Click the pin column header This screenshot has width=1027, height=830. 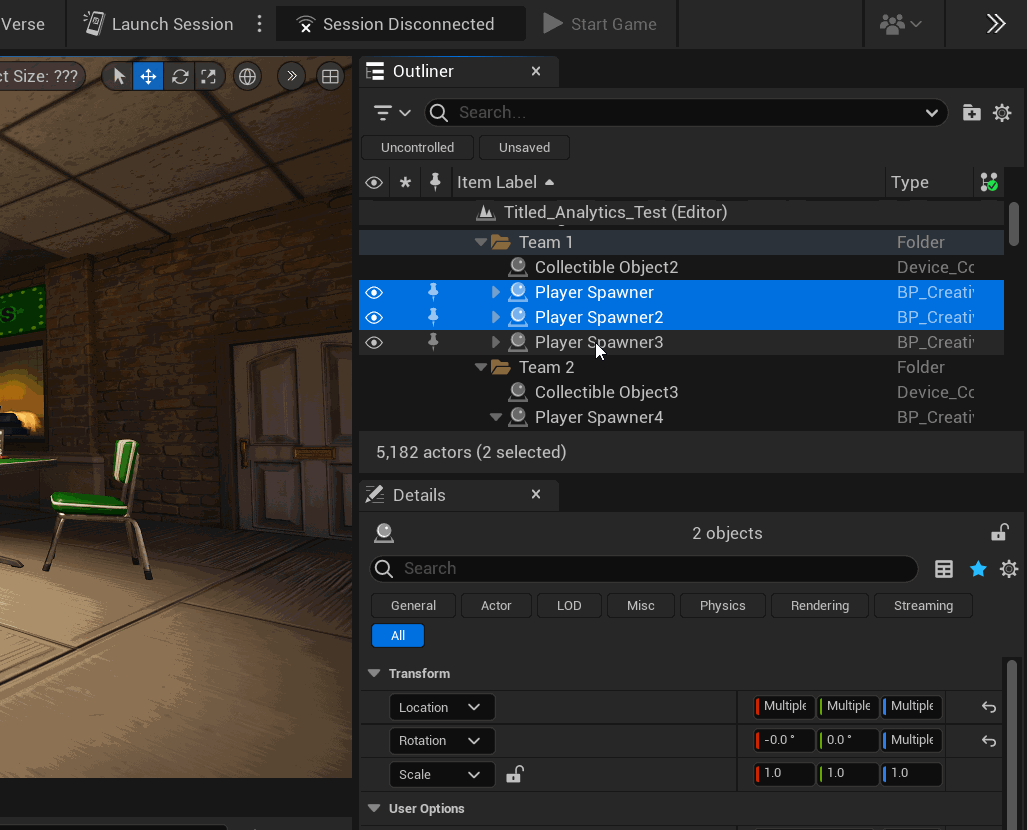435,183
